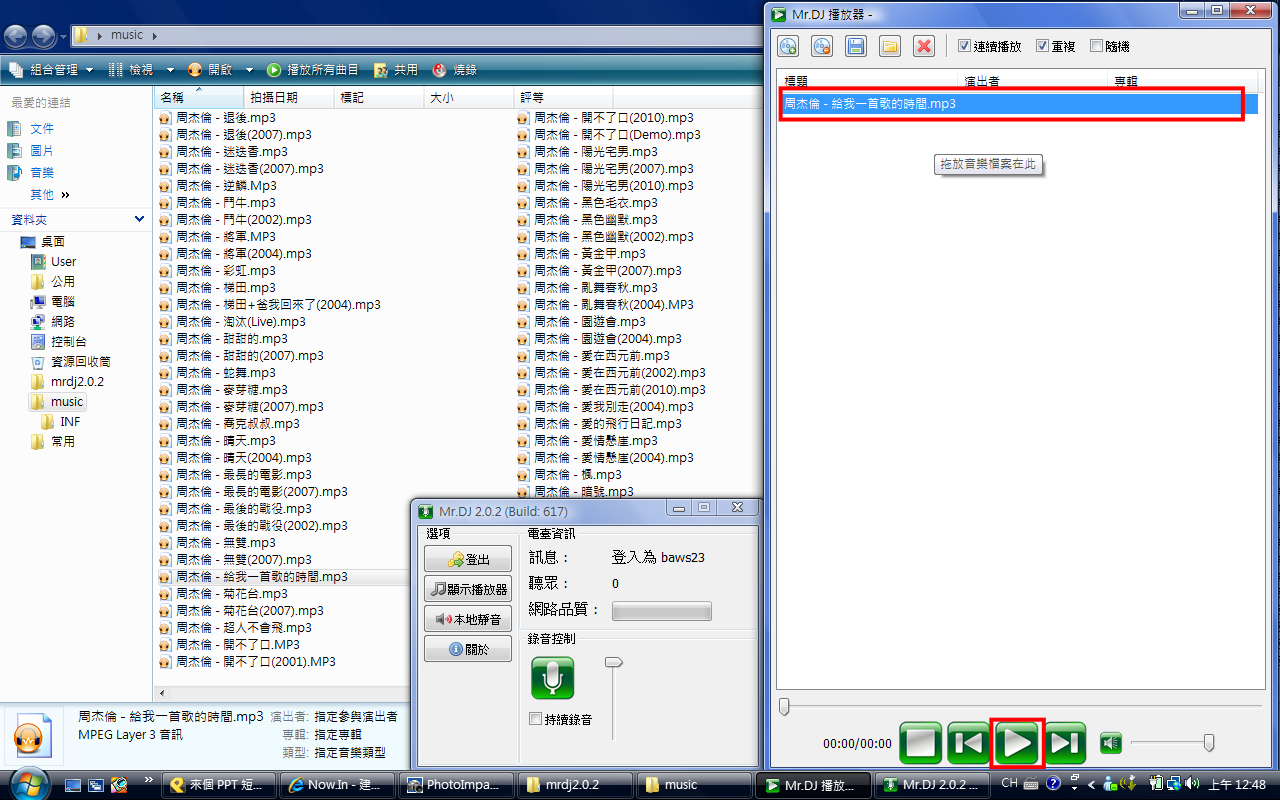Open the 檢視 dropdown arrow
This screenshot has height=800, width=1280.
point(170,70)
